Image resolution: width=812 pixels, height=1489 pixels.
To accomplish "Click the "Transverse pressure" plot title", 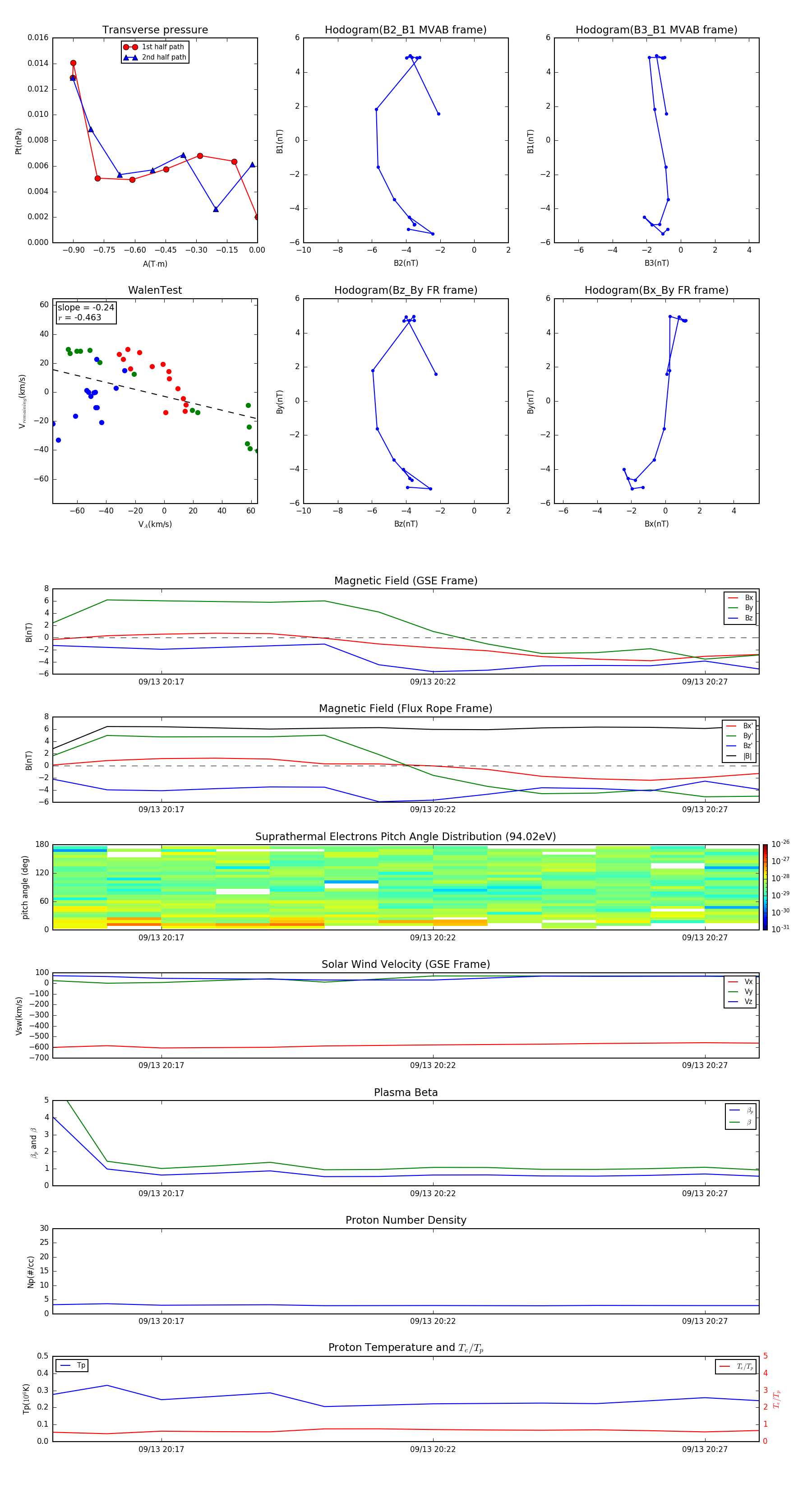I will (155, 30).
